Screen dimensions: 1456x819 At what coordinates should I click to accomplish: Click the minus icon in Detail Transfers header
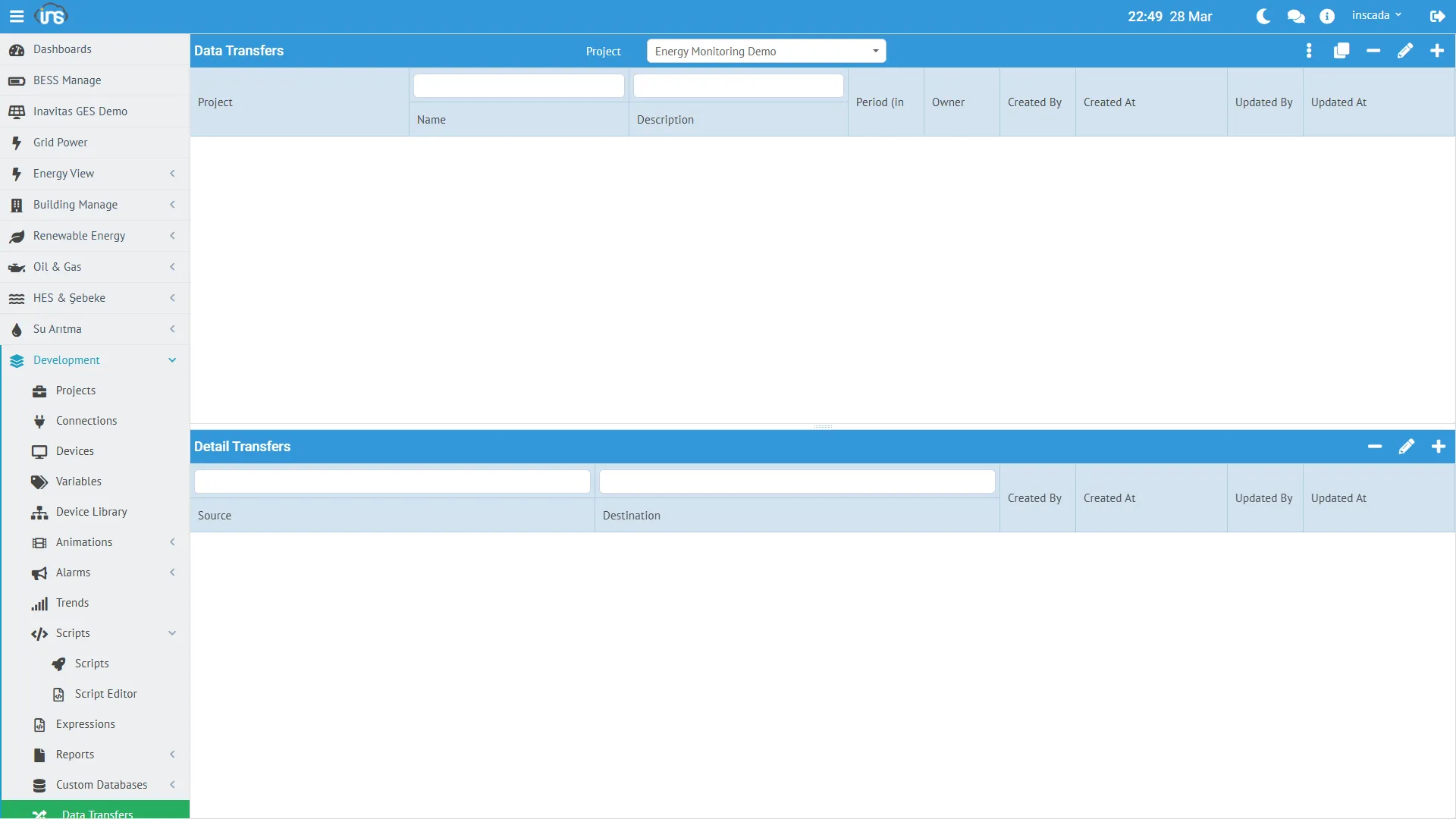tap(1375, 447)
